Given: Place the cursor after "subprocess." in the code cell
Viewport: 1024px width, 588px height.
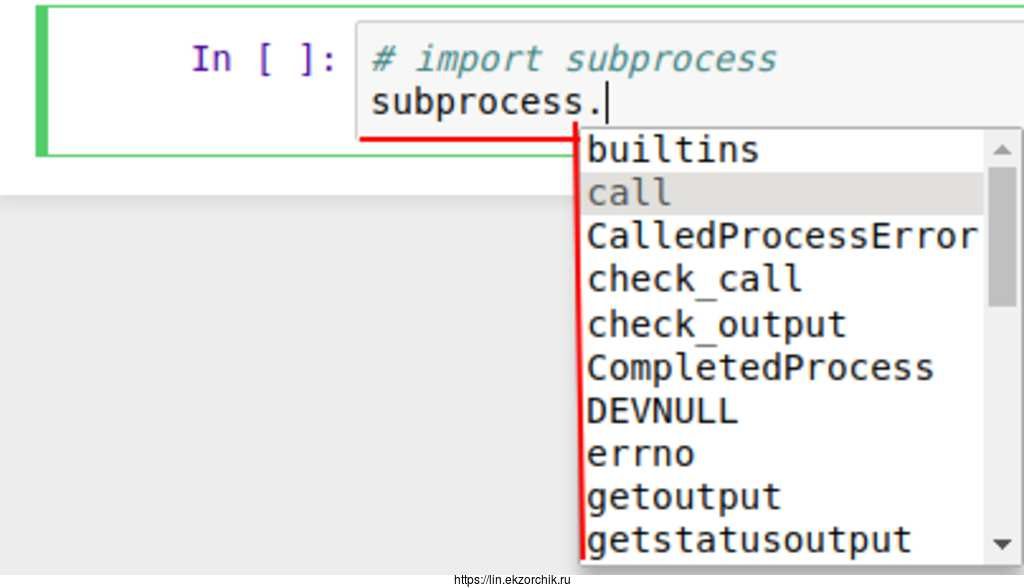Looking at the screenshot, I should [x=608, y=103].
